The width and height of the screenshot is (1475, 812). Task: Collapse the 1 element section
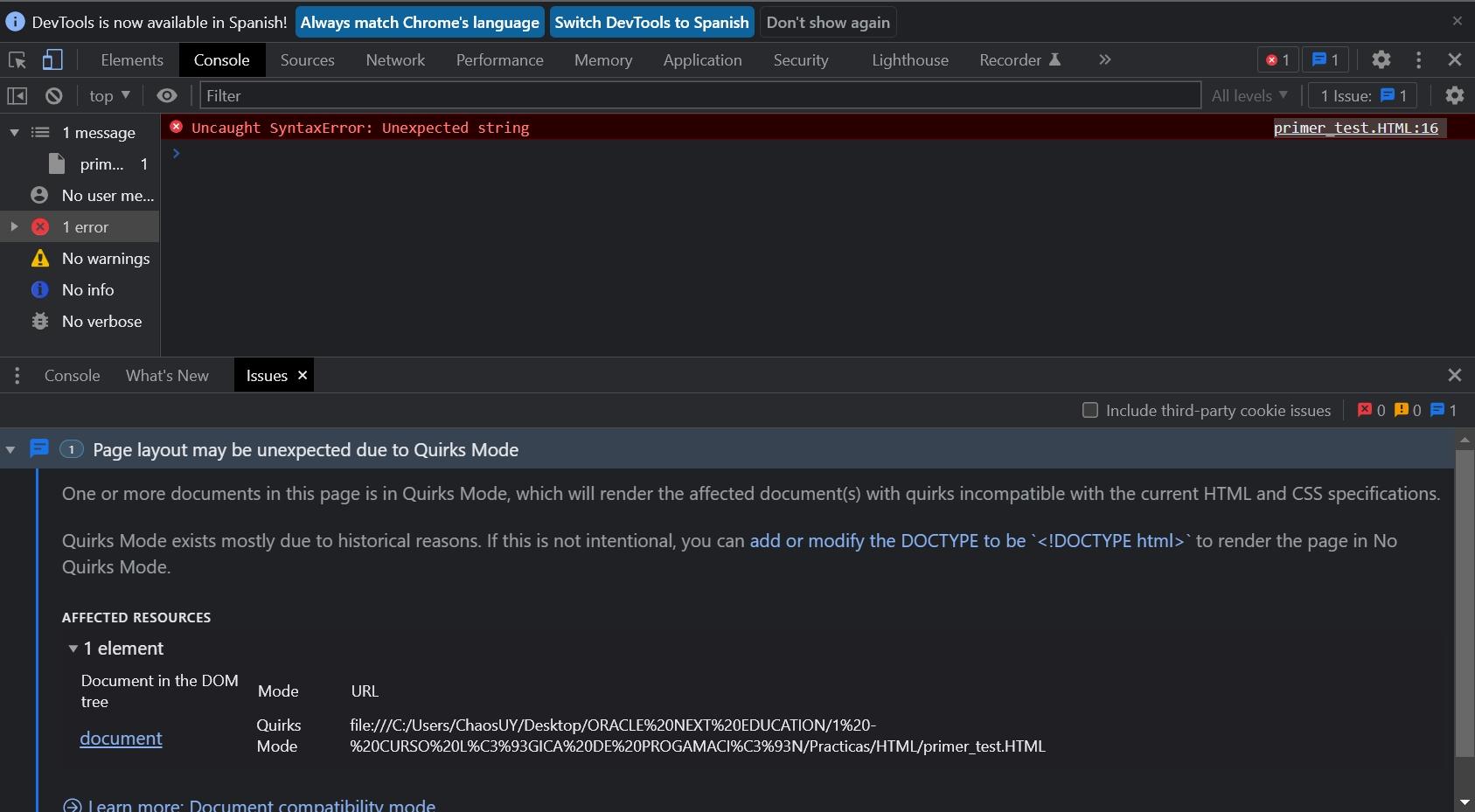pos(73,649)
